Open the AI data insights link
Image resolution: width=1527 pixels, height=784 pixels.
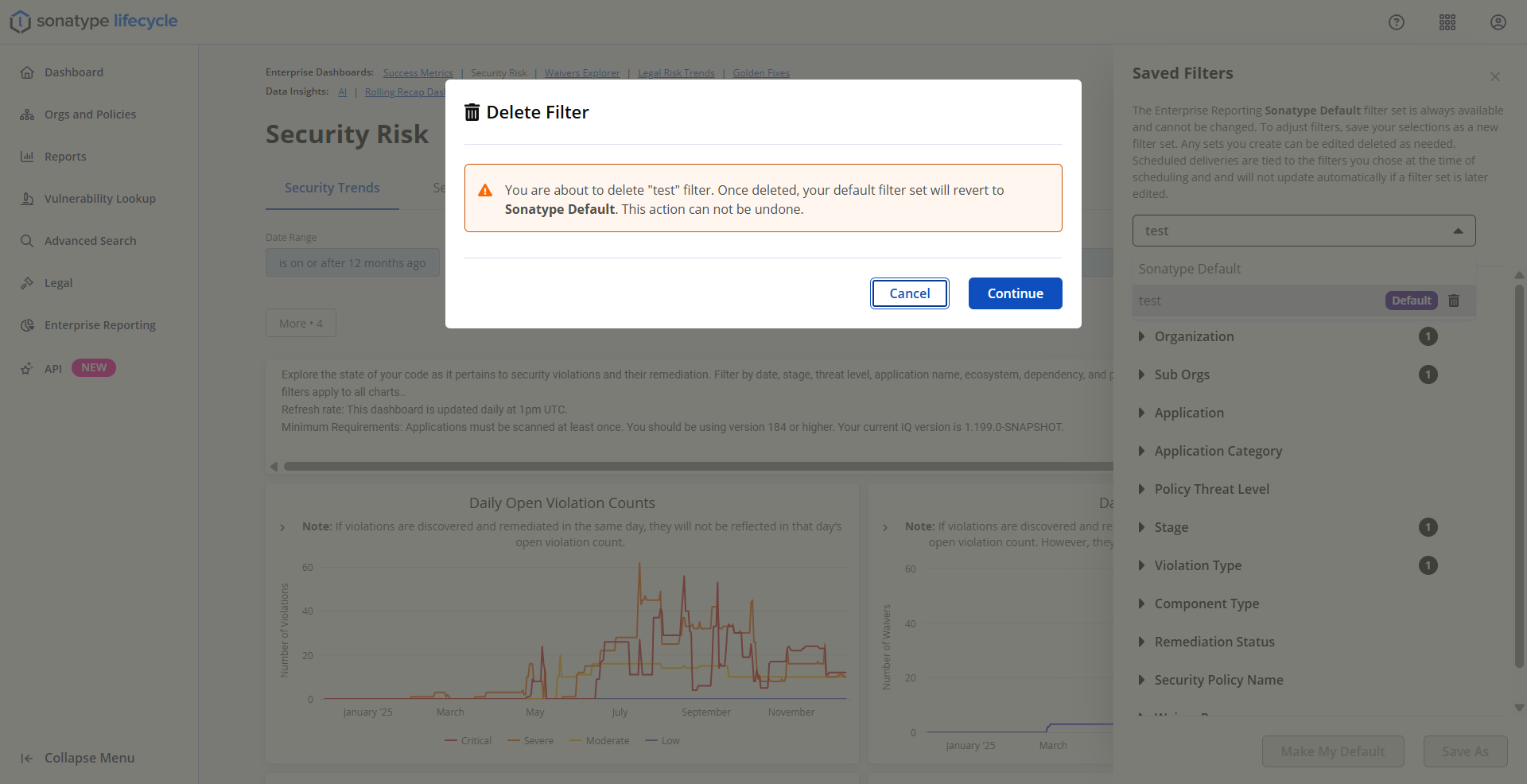click(342, 92)
